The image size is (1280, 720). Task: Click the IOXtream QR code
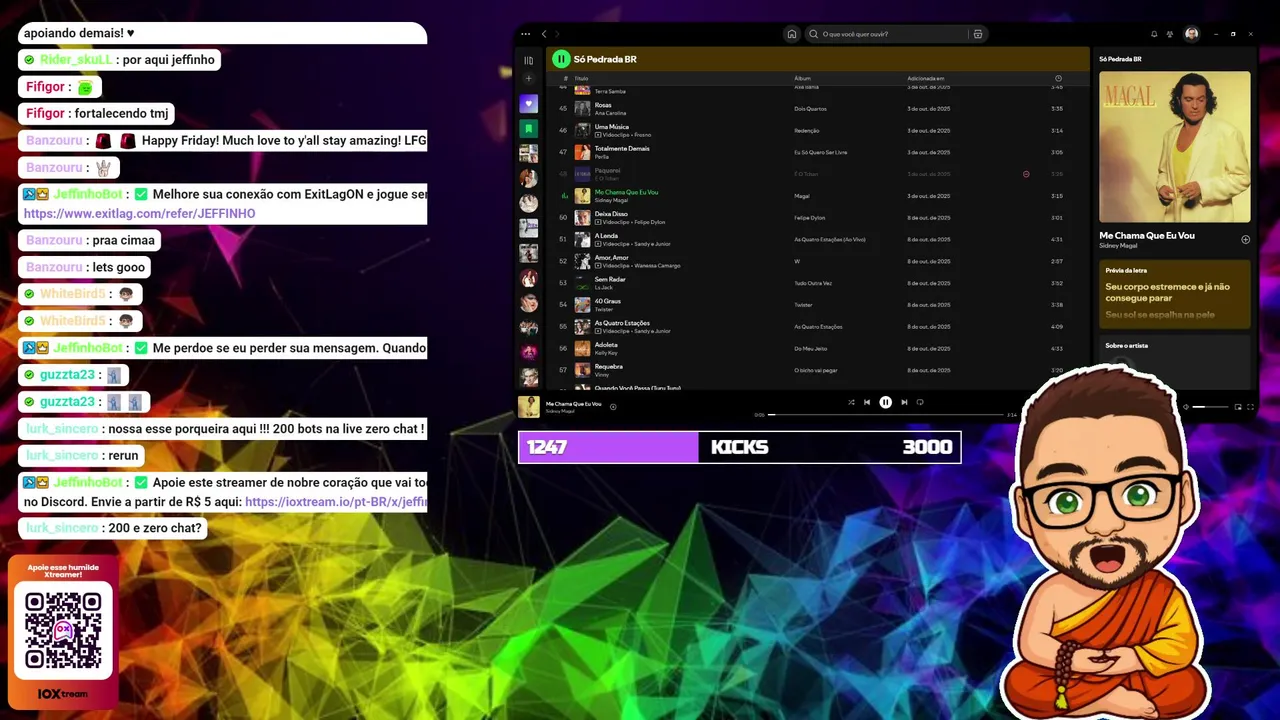coord(63,630)
